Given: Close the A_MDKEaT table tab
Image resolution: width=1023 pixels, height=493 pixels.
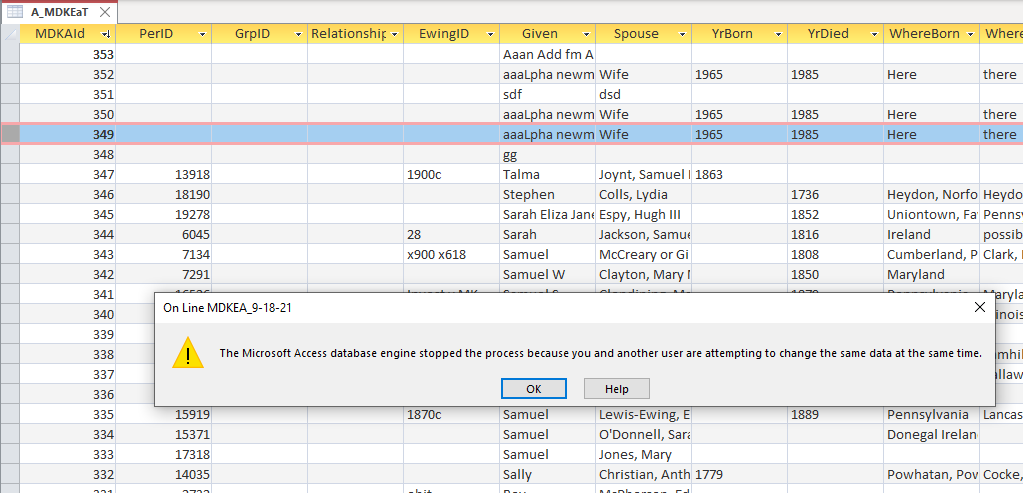Looking at the screenshot, I should pos(105,12).
